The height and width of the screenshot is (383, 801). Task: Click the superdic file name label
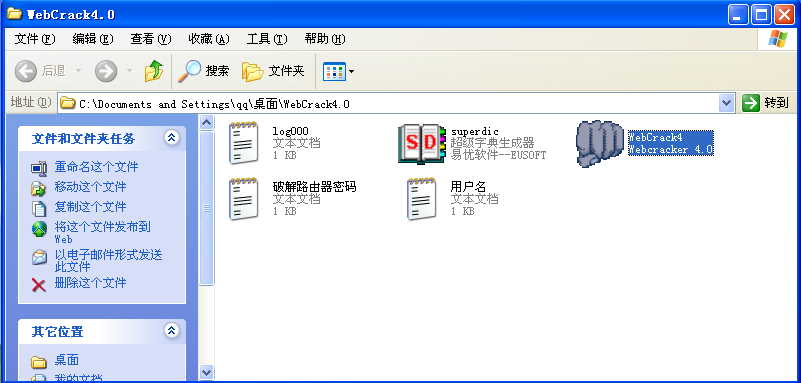[475, 132]
